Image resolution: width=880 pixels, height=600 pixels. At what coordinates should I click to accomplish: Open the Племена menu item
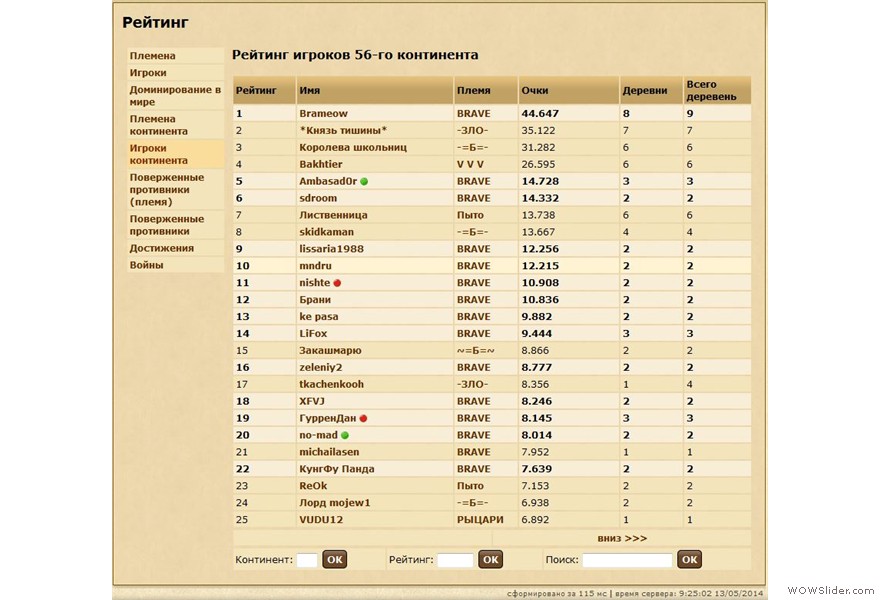[x=152, y=56]
